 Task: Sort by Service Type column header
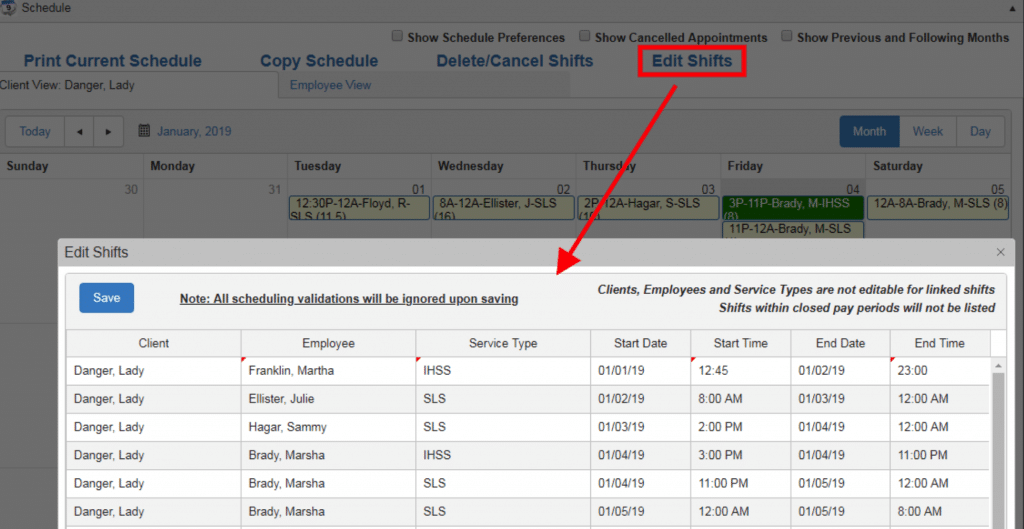pyautogui.click(x=503, y=343)
